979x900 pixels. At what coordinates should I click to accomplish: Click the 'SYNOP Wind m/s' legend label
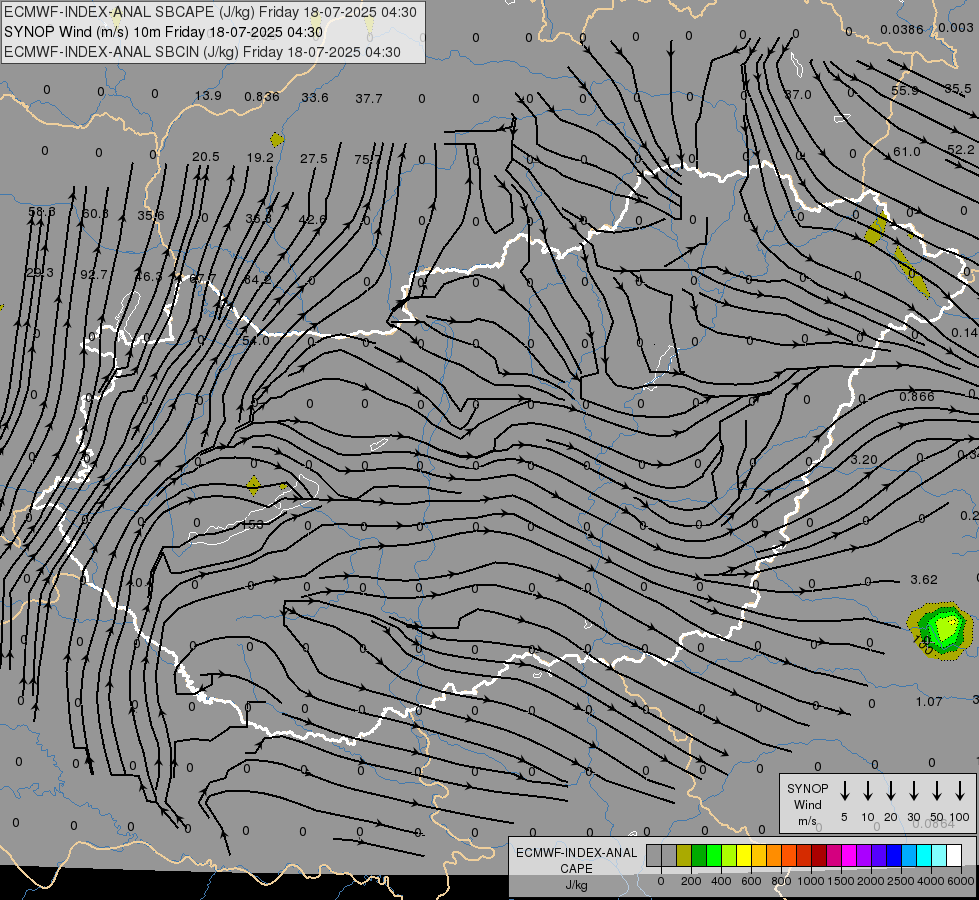807,804
